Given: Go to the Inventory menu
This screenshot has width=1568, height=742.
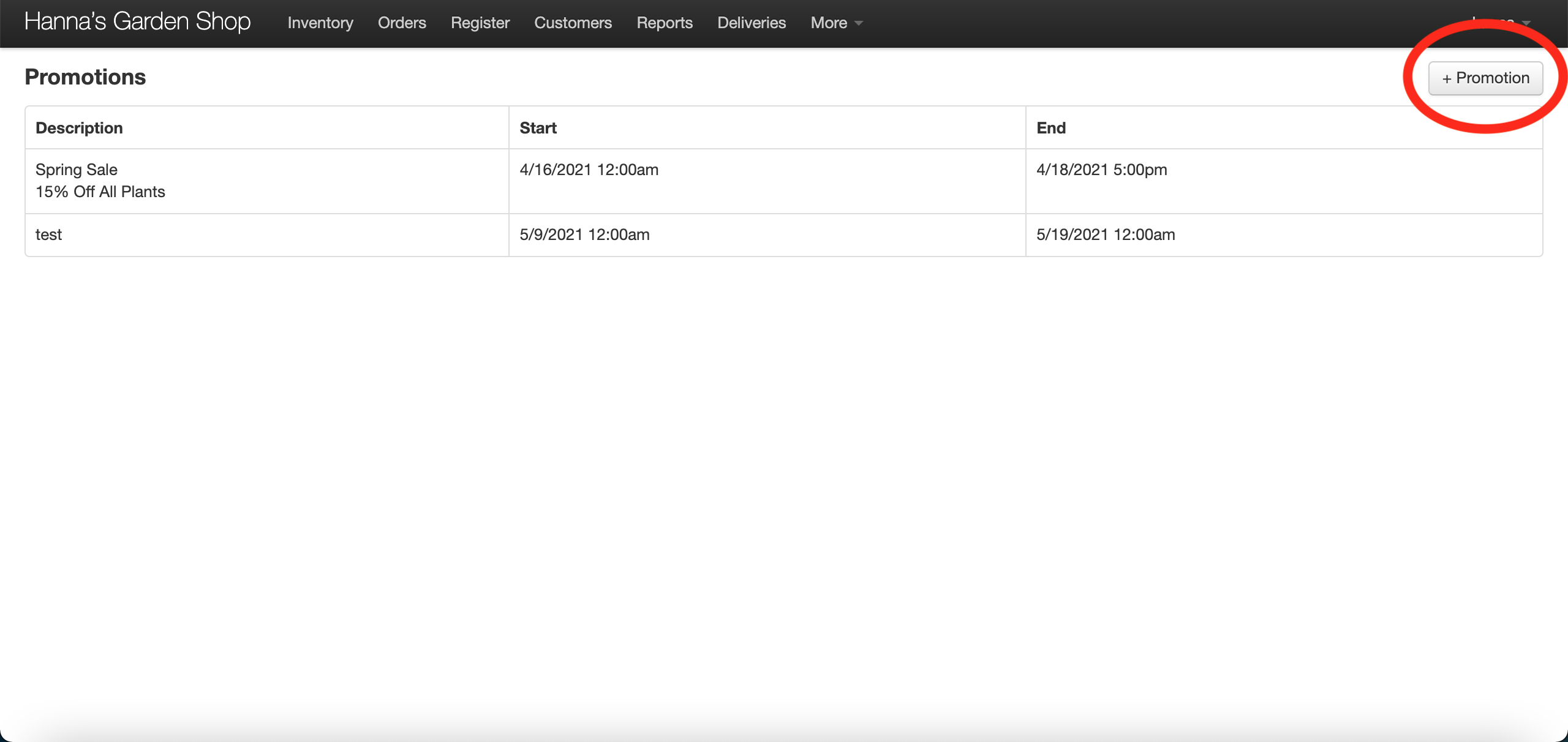Looking at the screenshot, I should [320, 23].
